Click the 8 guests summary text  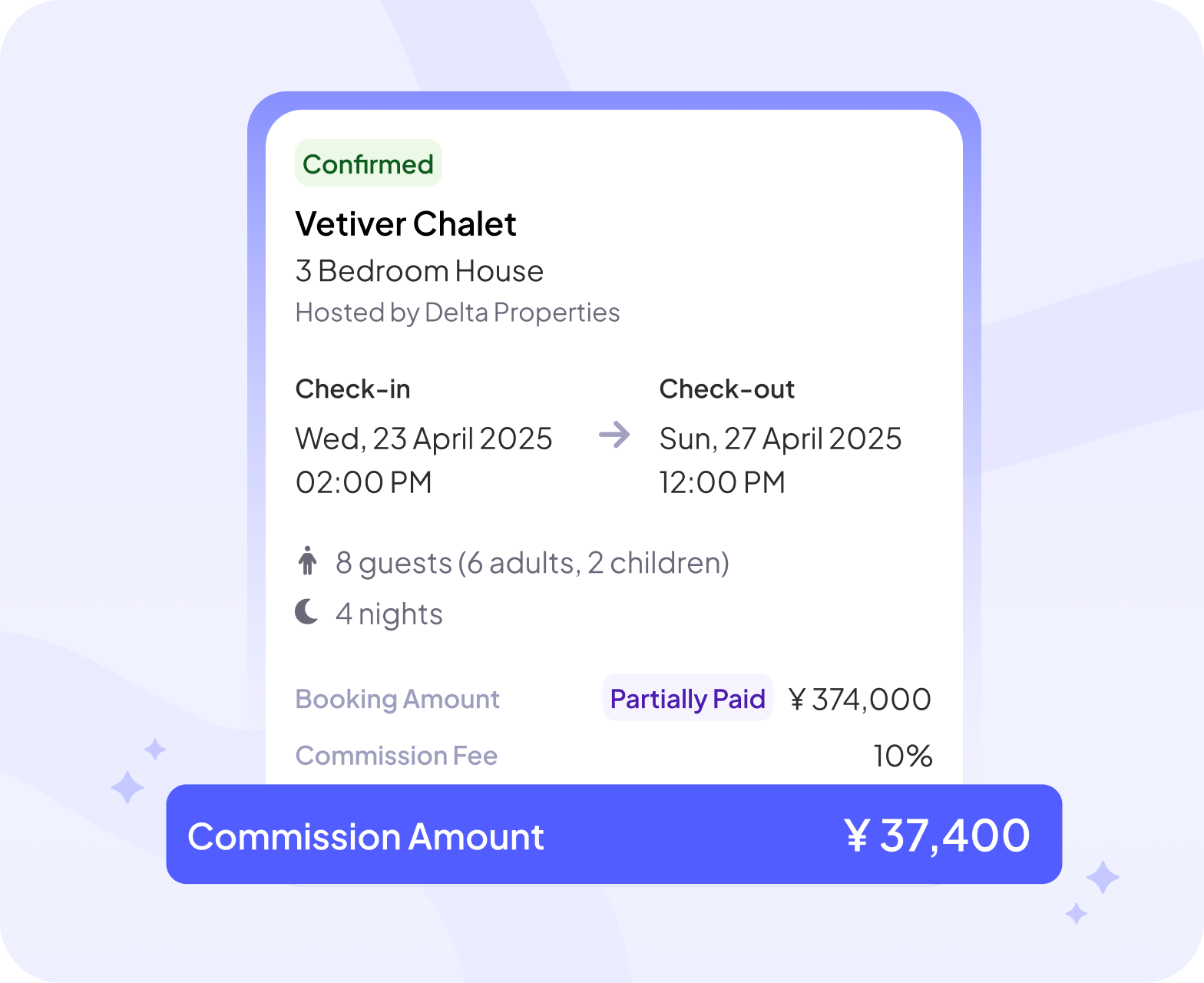pyautogui.click(x=532, y=563)
